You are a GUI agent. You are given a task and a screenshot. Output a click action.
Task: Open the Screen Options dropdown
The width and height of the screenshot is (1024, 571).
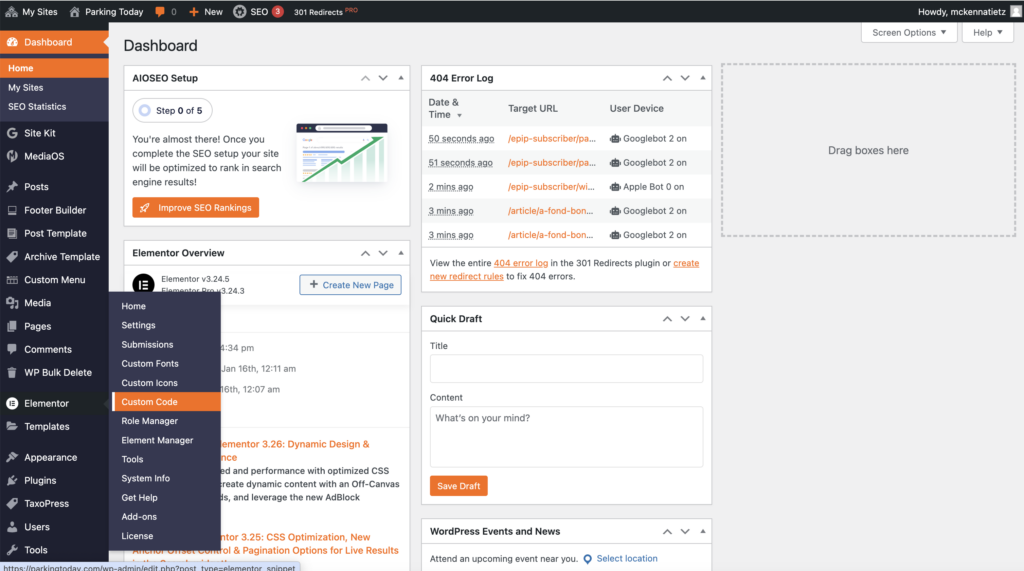909,33
